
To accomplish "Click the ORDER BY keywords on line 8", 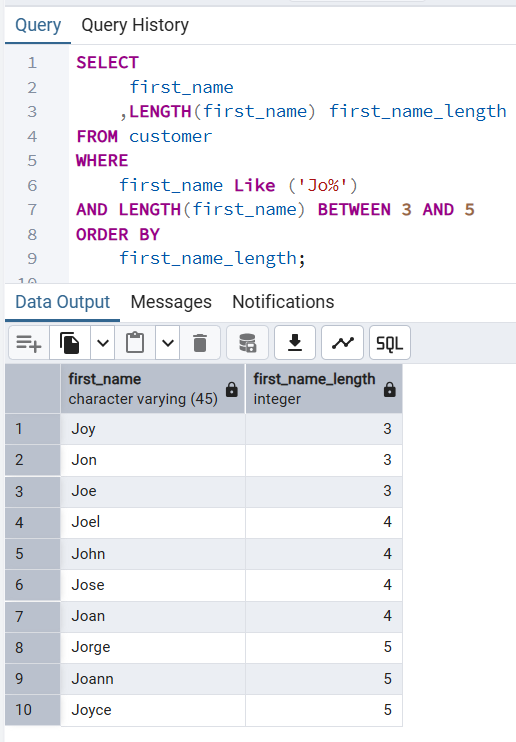I will [x=118, y=234].
